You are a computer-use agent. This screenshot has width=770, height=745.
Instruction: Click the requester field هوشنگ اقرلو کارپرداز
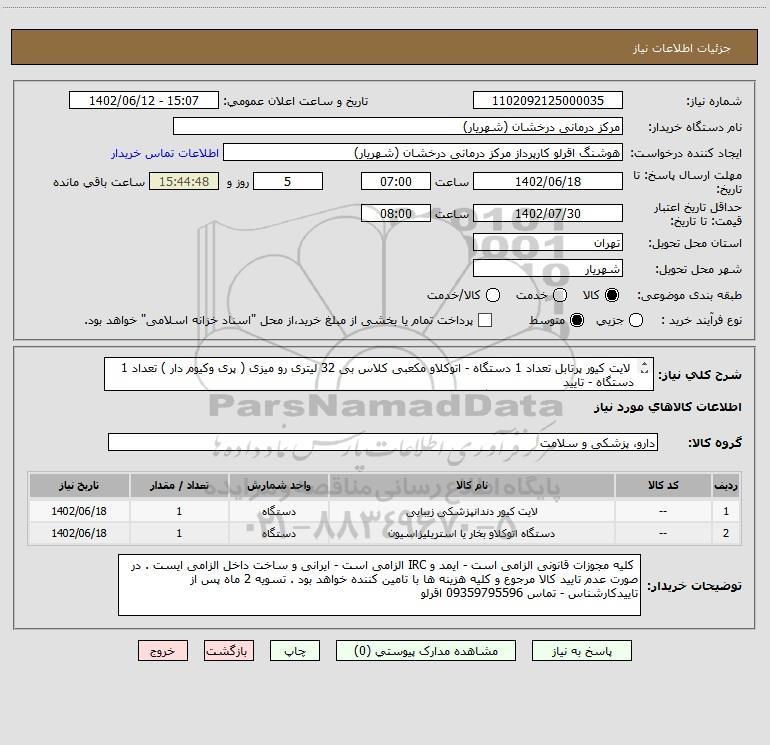click(423, 152)
